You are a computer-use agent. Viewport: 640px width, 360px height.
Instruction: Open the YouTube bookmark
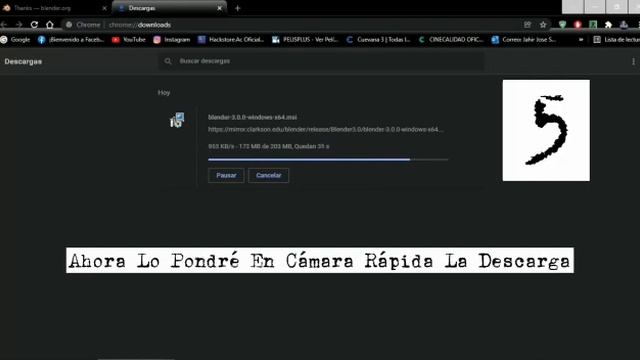(x=129, y=40)
